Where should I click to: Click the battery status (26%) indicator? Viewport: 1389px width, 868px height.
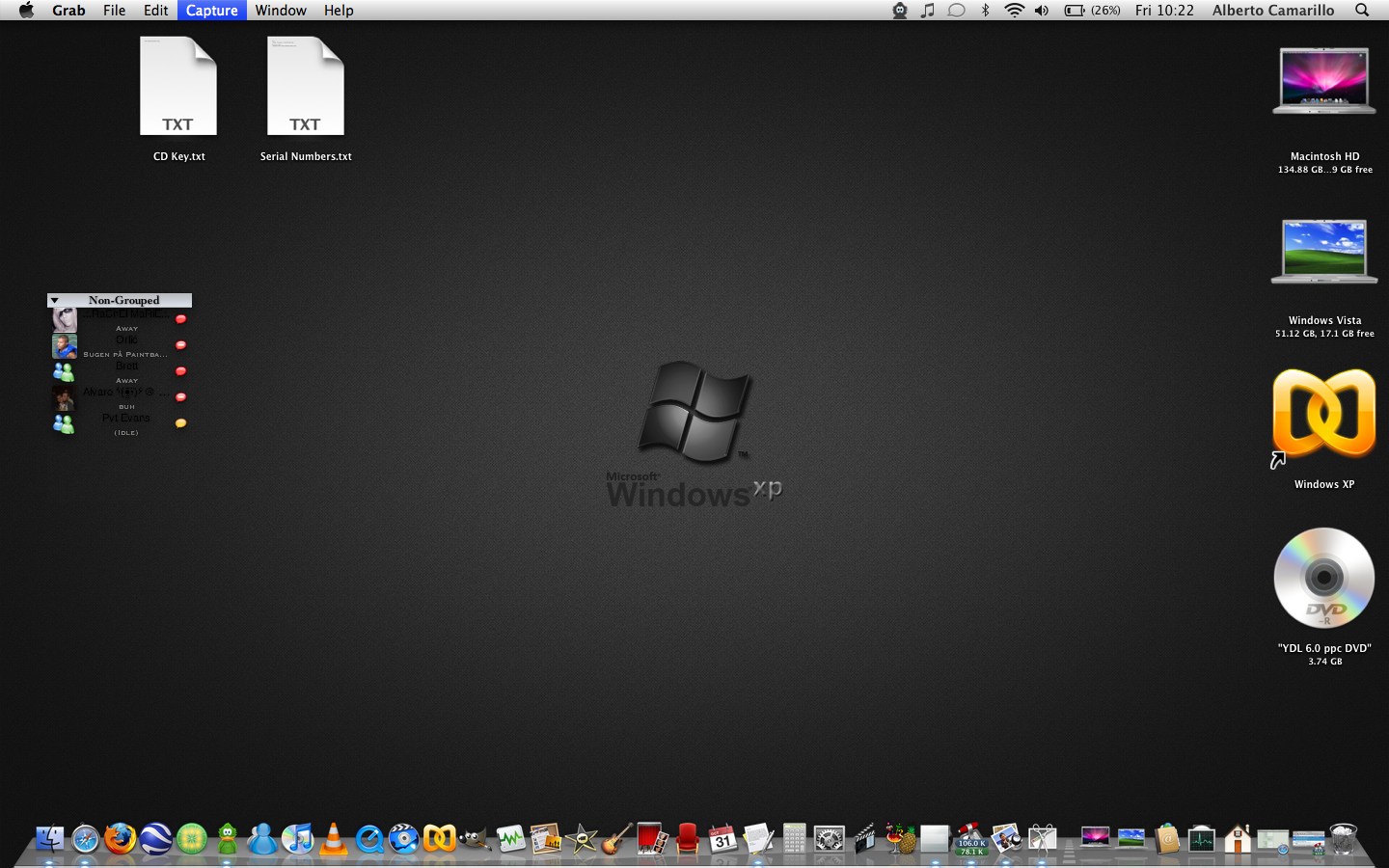(x=1092, y=11)
